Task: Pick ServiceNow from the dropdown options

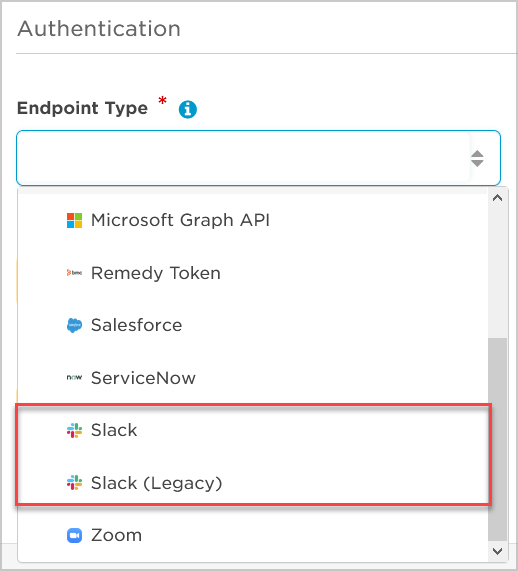Action: 253,378
